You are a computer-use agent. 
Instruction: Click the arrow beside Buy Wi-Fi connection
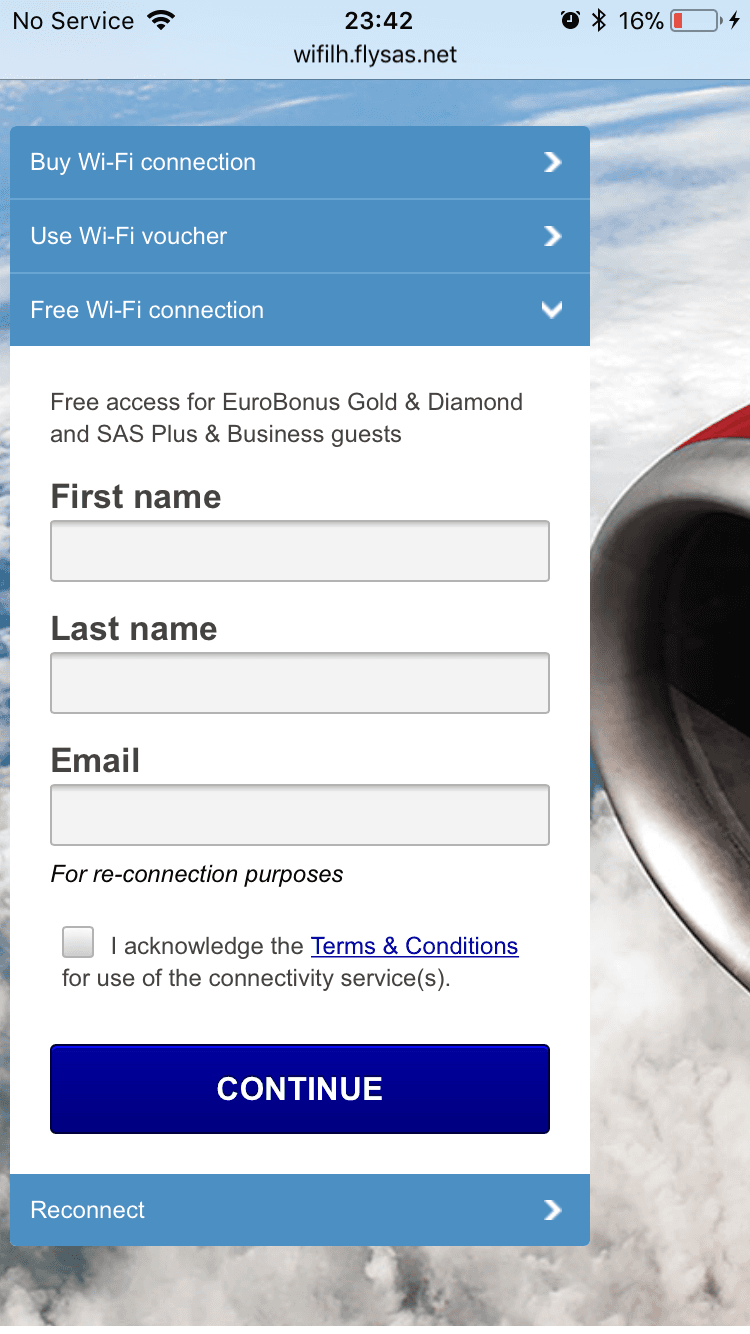pos(552,162)
